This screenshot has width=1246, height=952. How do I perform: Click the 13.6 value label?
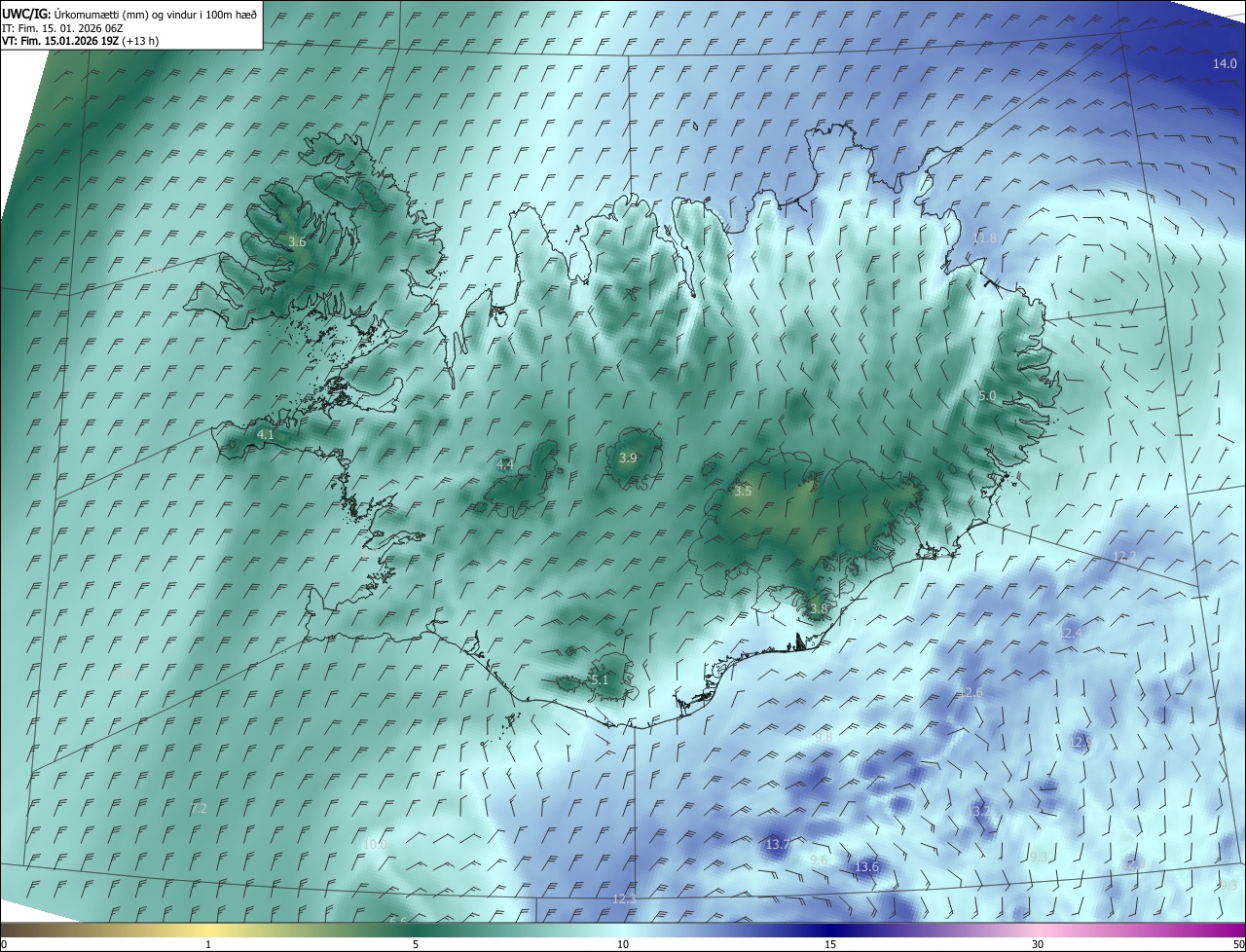point(866,866)
